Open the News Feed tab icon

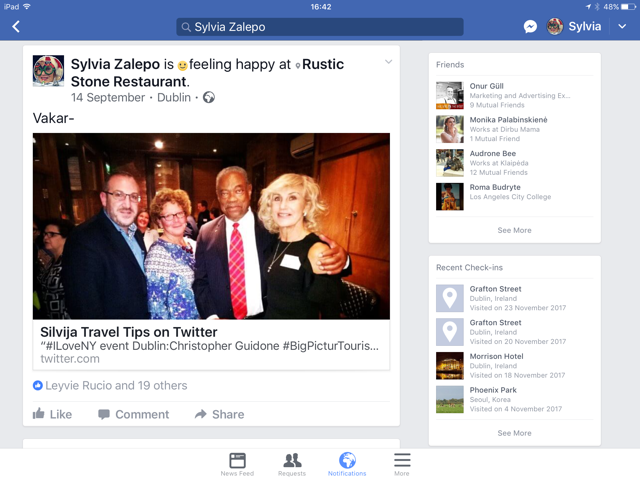237,460
